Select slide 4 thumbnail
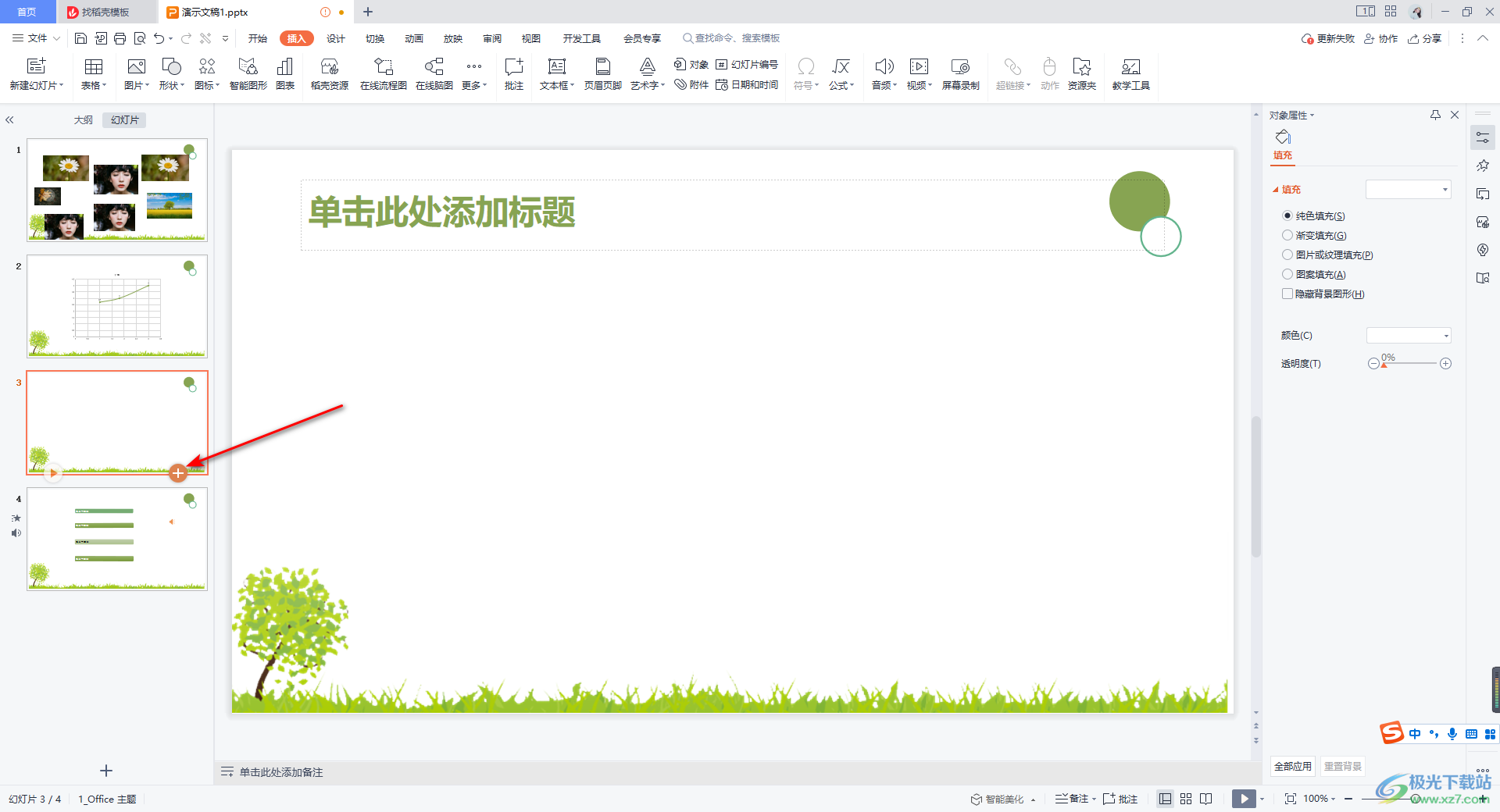This screenshot has width=1500, height=812. coord(117,539)
